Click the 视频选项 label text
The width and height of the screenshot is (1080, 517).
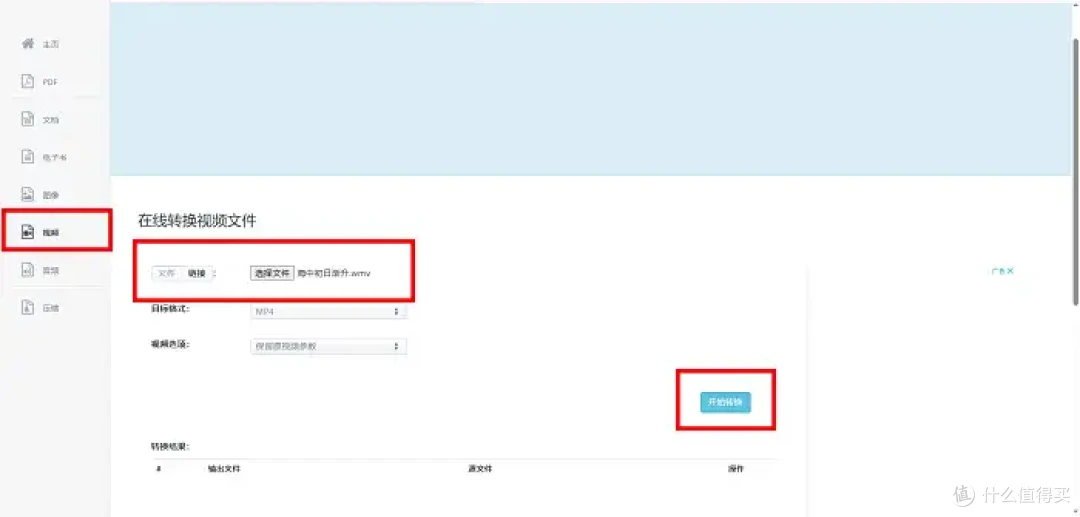pyautogui.click(x=170, y=343)
